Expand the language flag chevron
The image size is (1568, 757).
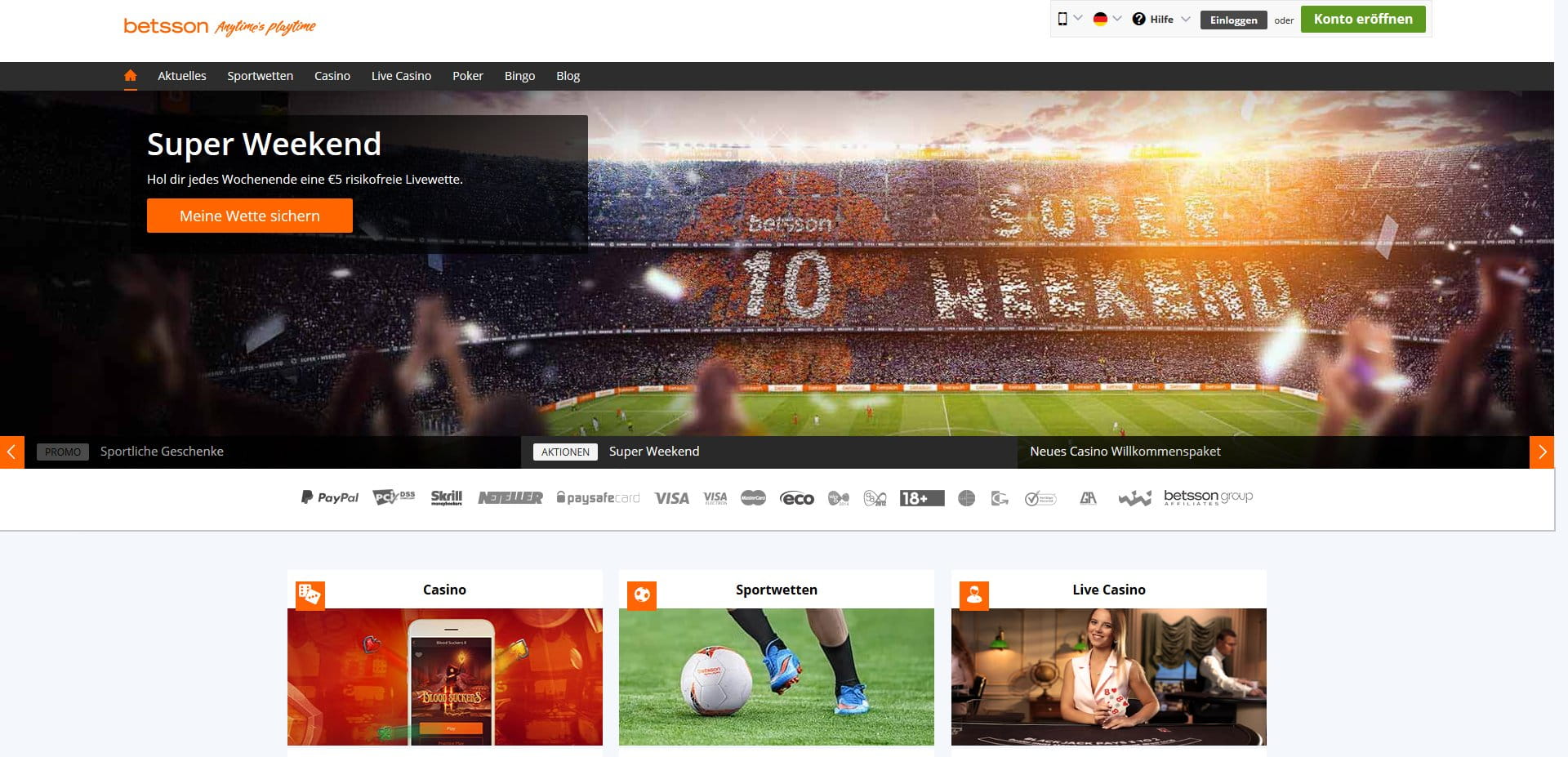(1116, 19)
